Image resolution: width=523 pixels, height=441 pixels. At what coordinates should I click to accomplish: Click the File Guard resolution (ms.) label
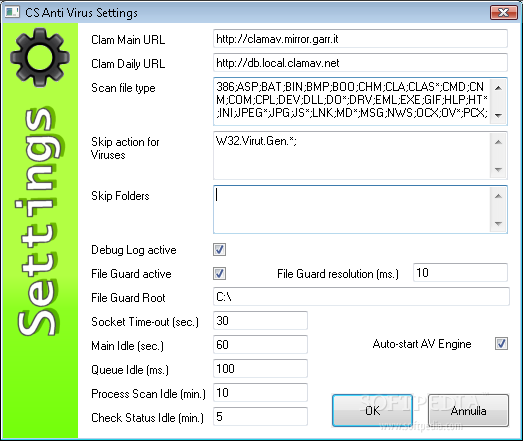coord(338,274)
